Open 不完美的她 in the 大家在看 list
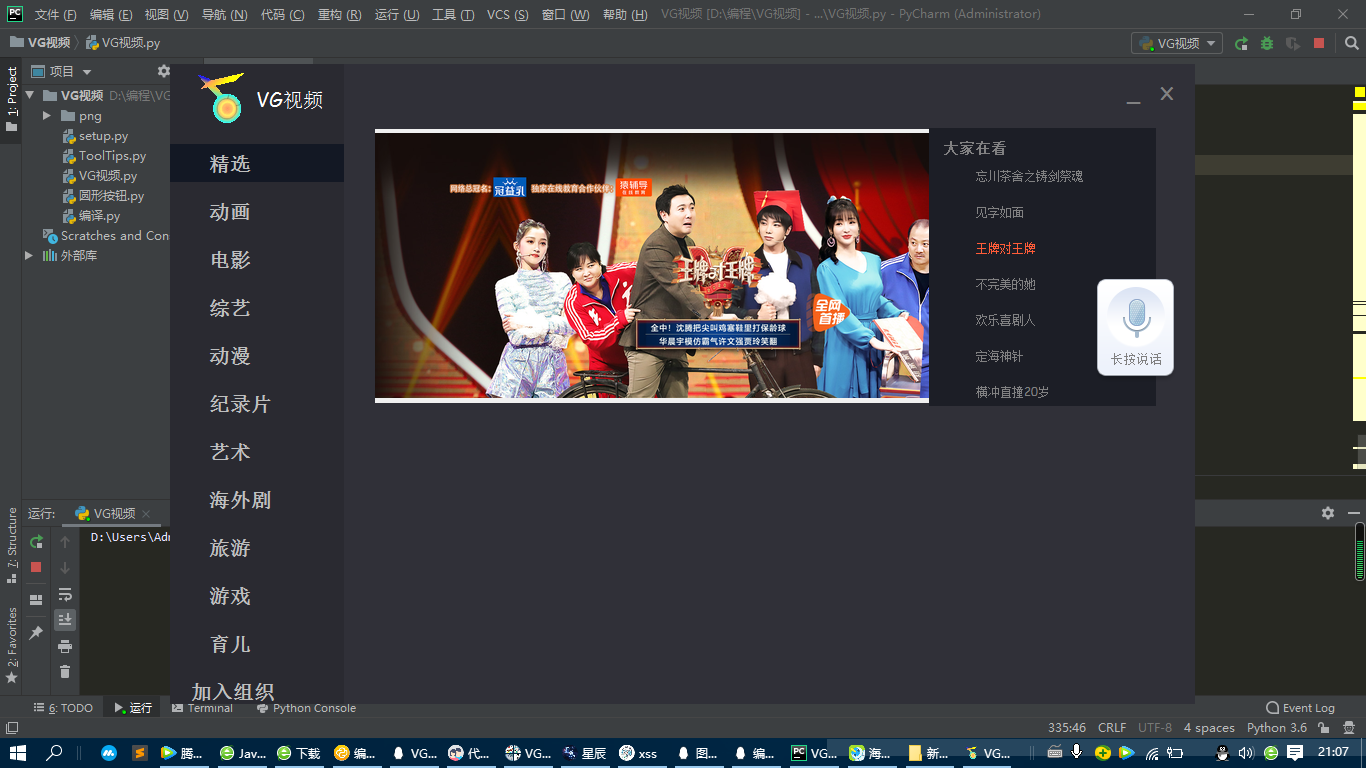This screenshot has height=768, width=1366. tap(1005, 284)
